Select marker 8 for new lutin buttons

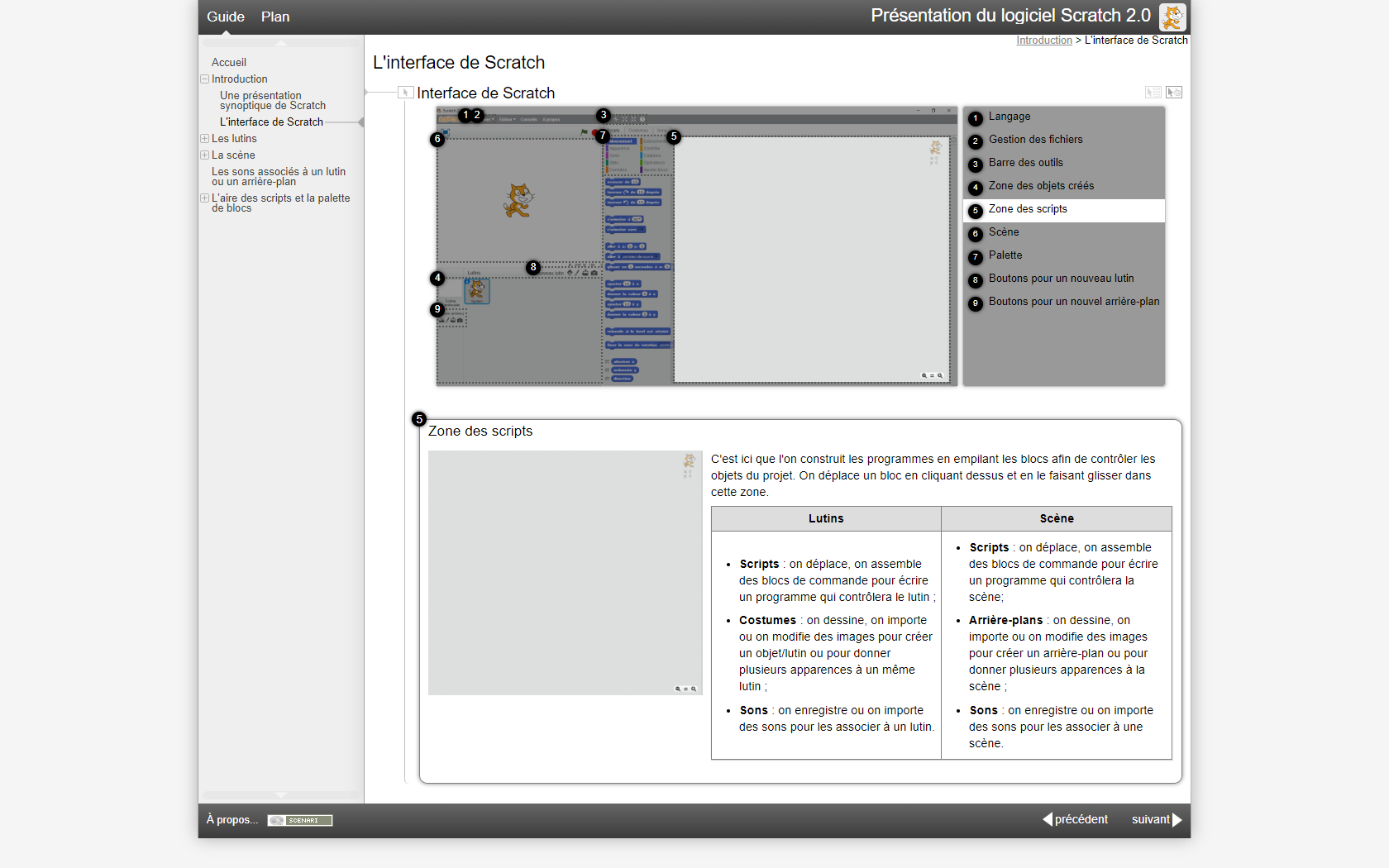(533, 267)
